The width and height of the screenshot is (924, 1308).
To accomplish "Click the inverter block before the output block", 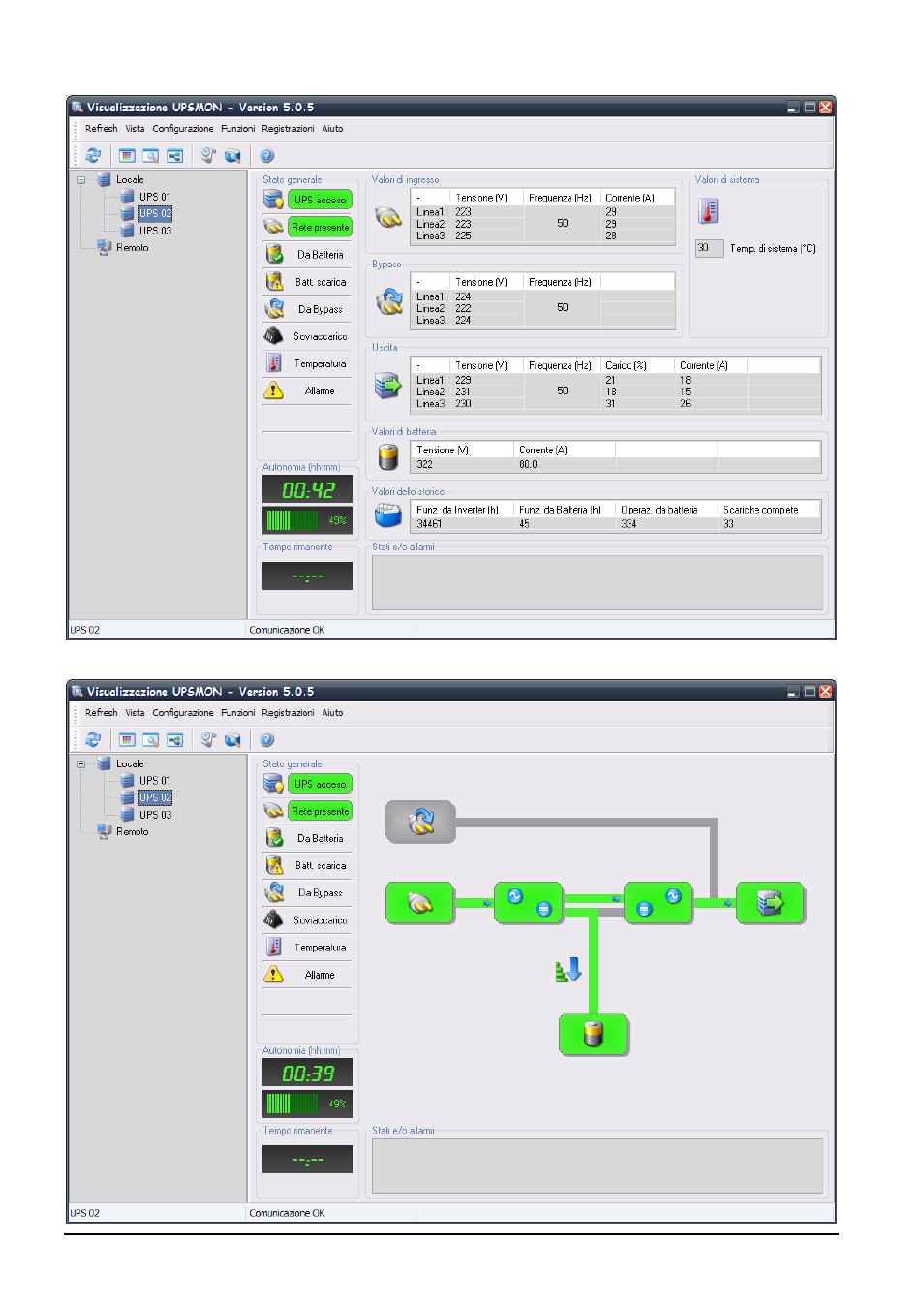I will (x=659, y=903).
